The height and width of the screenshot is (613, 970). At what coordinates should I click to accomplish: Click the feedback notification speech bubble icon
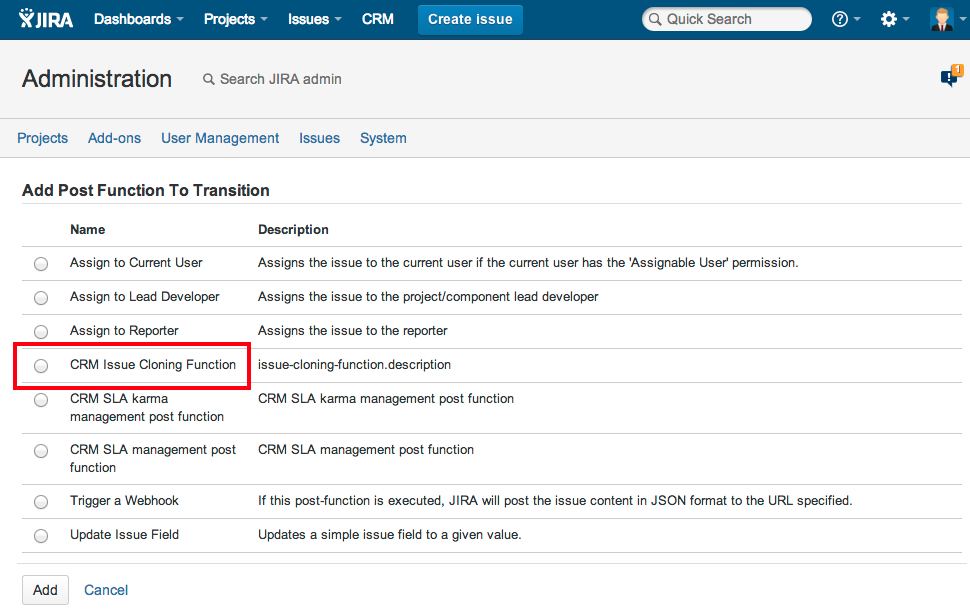(x=949, y=78)
